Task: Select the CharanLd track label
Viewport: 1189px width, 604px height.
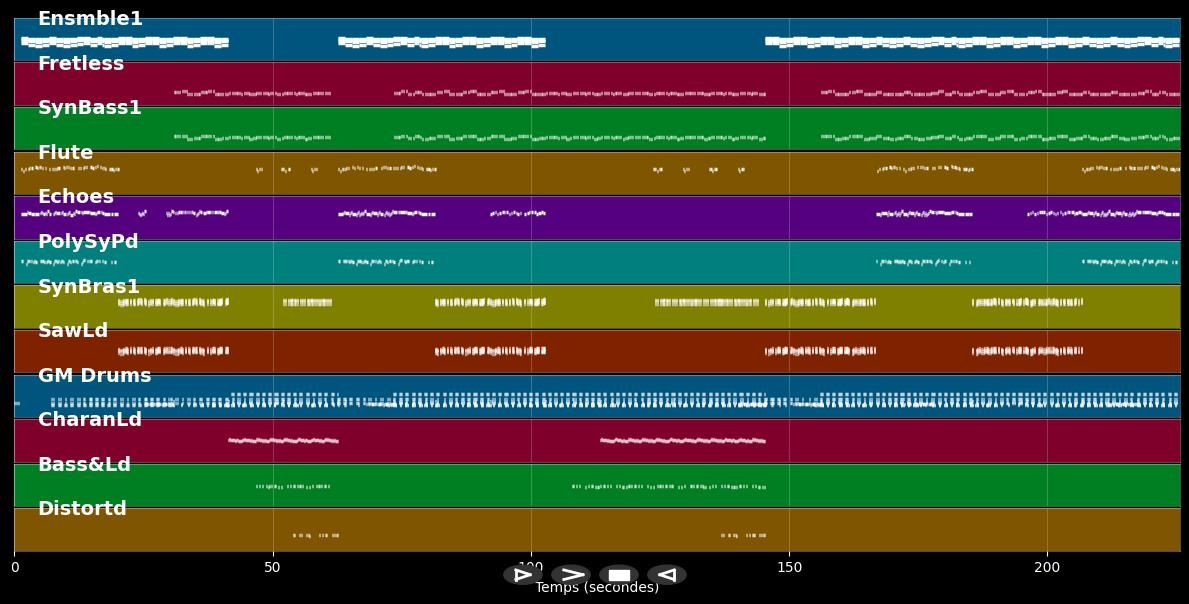Action: 90,420
